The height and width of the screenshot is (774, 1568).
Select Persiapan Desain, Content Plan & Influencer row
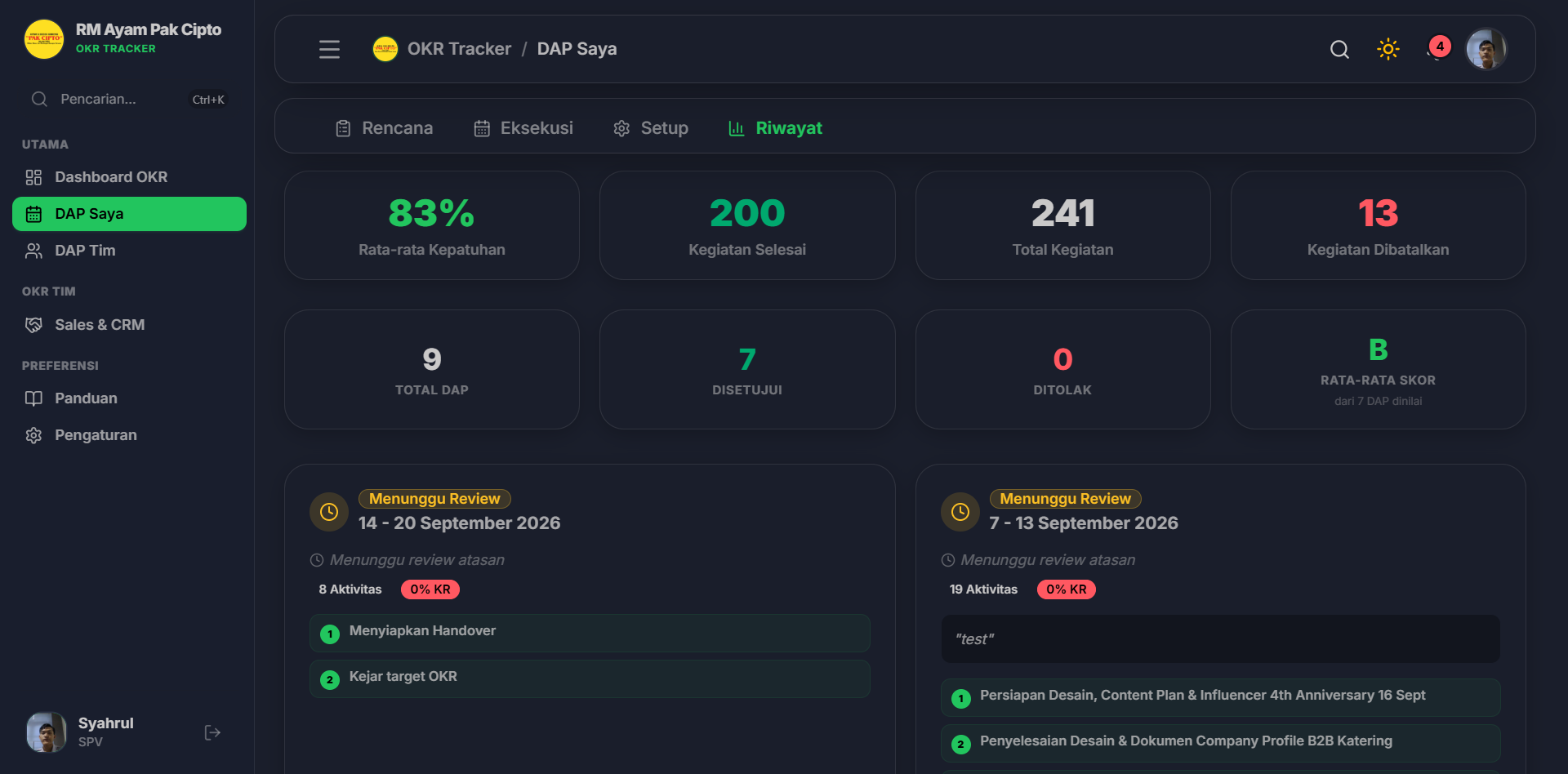tap(1220, 698)
